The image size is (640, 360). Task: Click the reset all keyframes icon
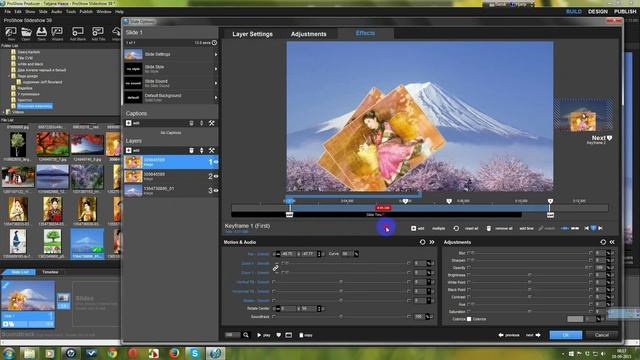coord(456,228)
